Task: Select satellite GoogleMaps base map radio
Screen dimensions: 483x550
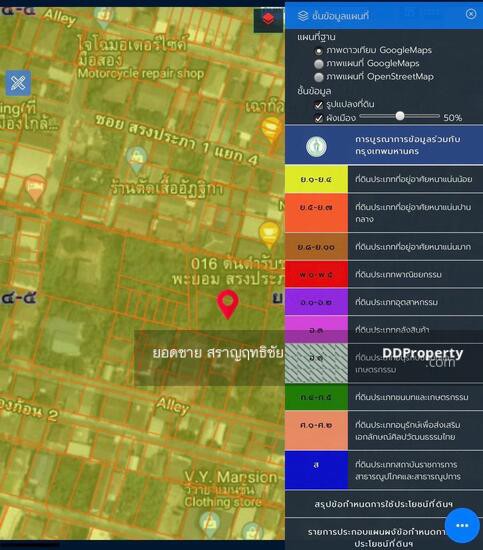Action: pos(318,51)
